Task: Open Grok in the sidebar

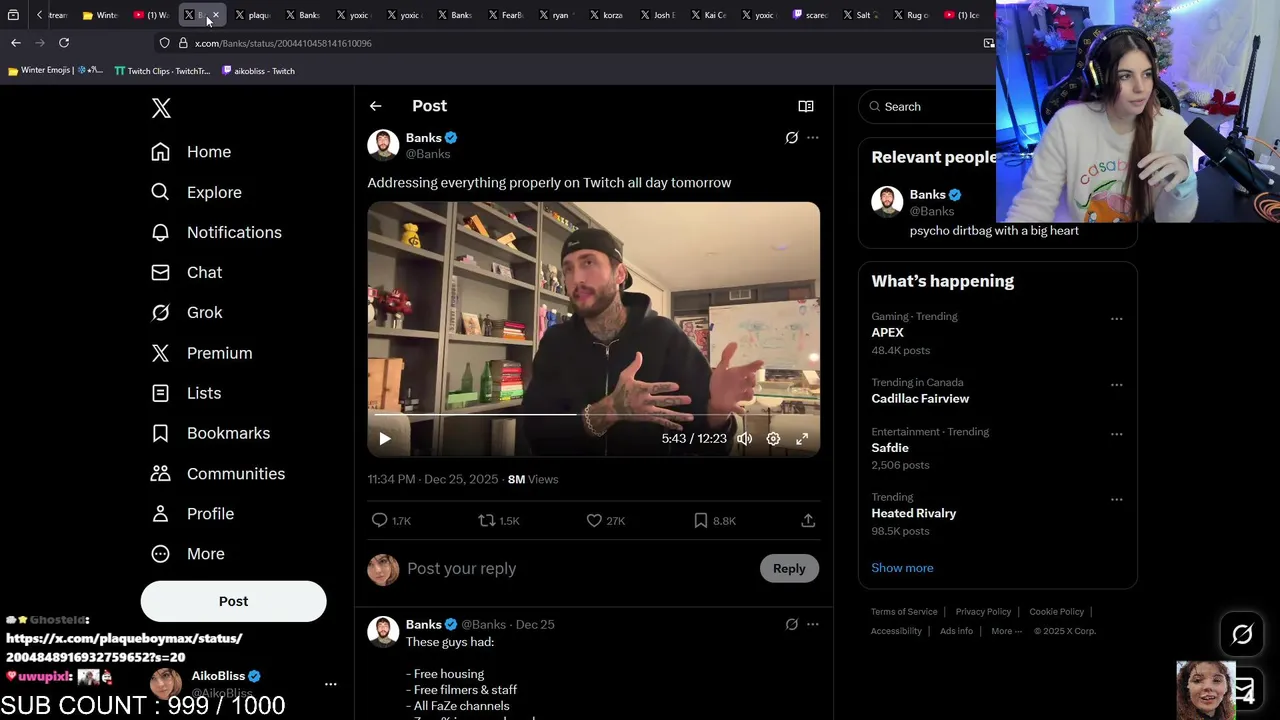Action: click(x=186, y=312)
